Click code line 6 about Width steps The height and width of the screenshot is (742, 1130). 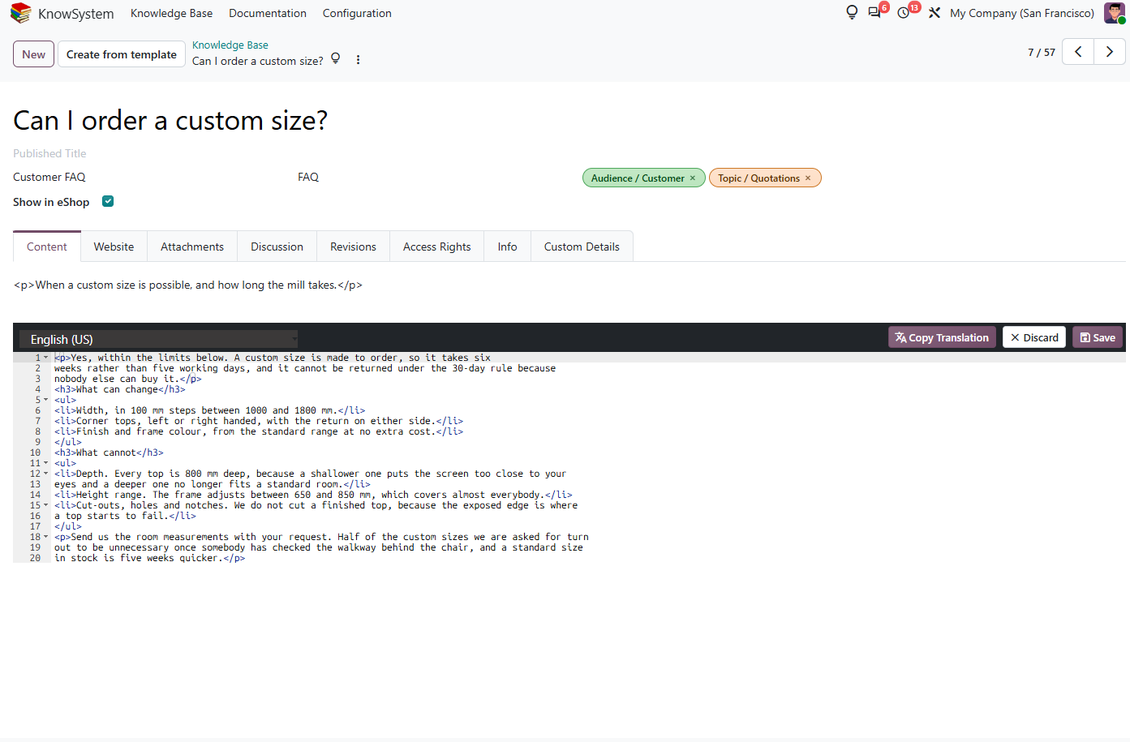210,410
